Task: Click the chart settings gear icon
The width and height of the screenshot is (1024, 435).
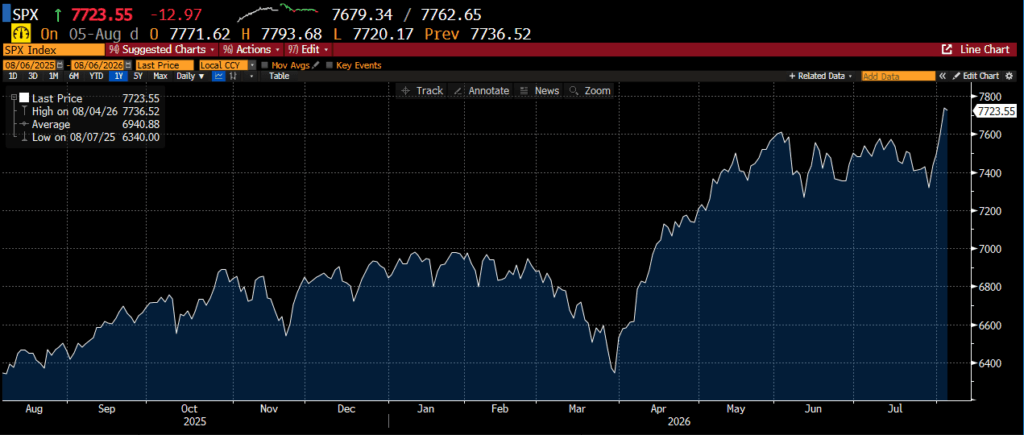Action: [1010, 76]
